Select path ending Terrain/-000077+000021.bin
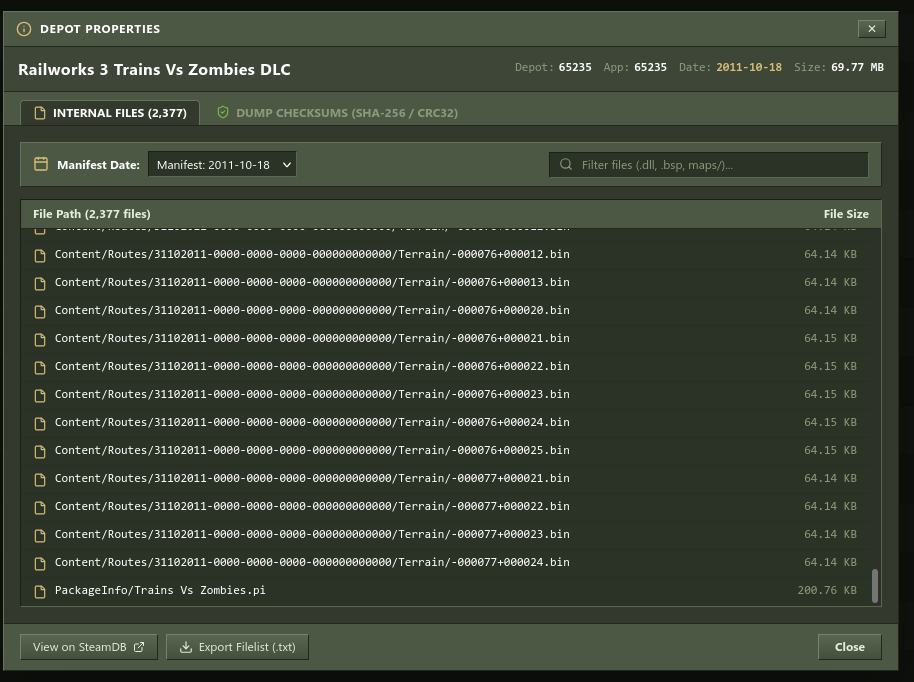Viewport: 914px width, 682px height. coord(312,478)
